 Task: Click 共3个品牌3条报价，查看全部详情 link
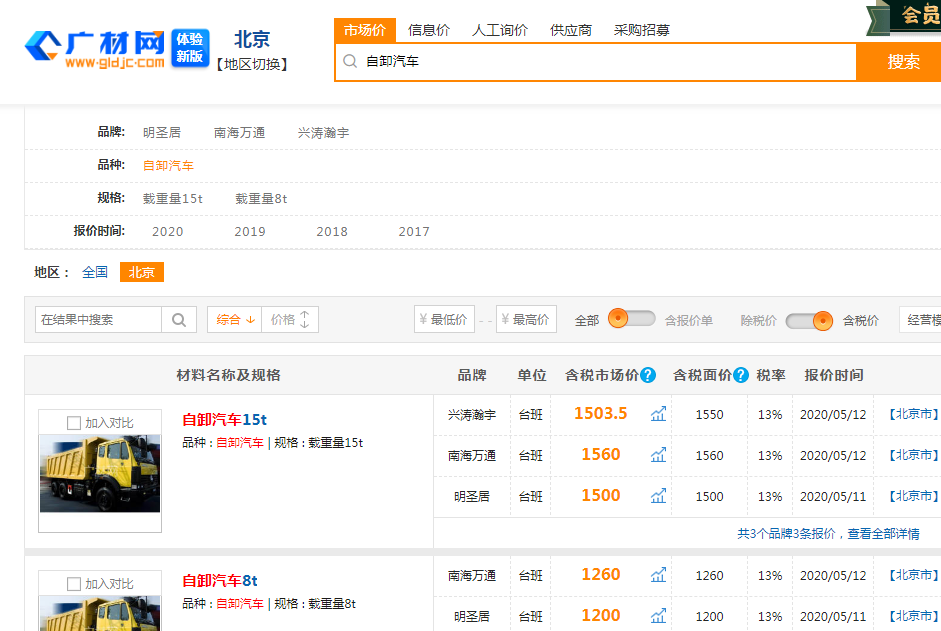828,534
